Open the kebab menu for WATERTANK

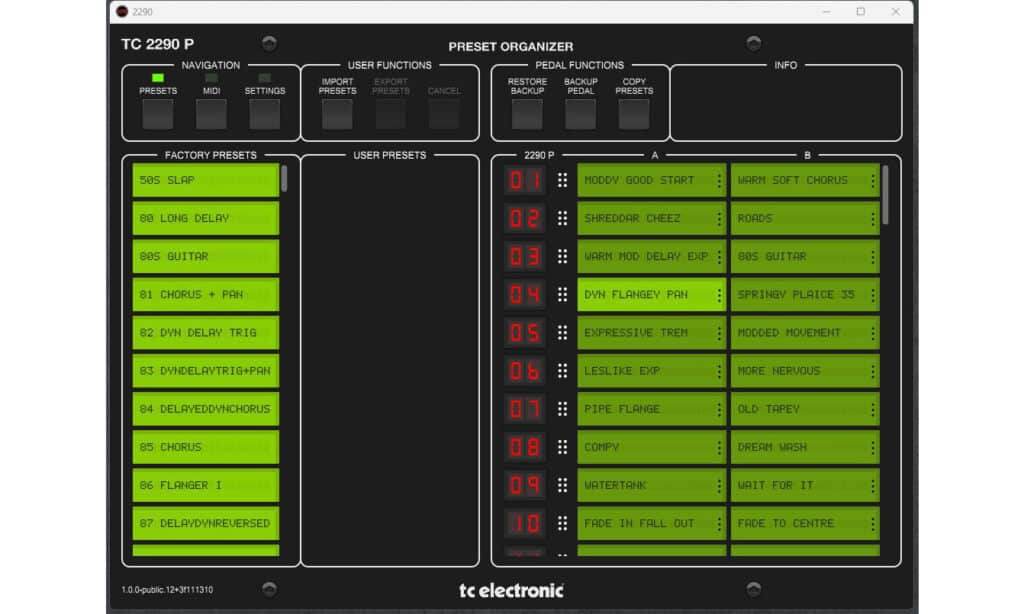pyautogui.click(x=719, y=485)
